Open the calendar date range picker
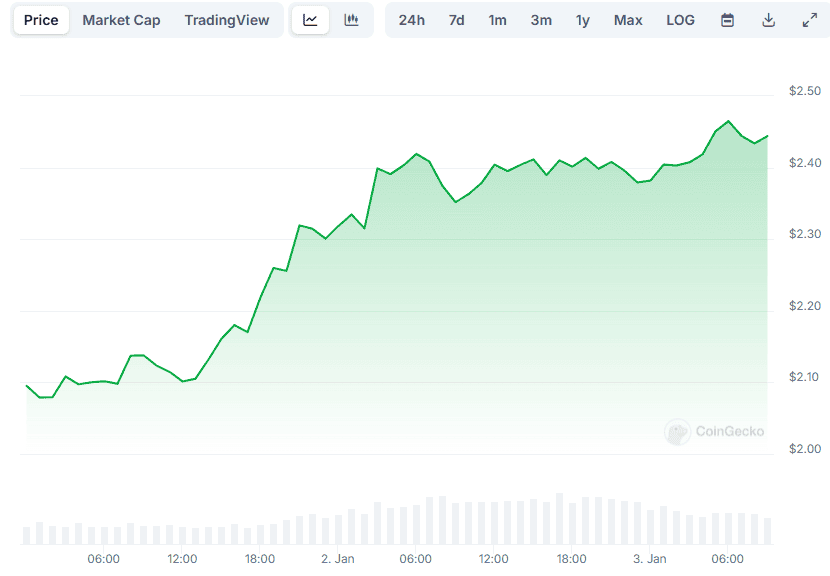Screen dimensions: 830x576 728,20
